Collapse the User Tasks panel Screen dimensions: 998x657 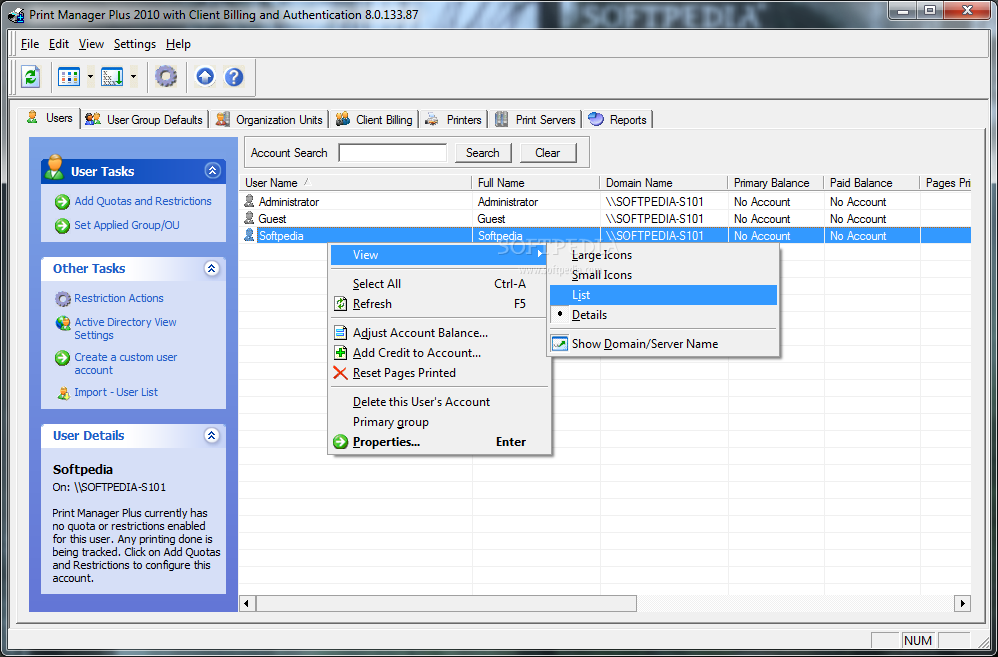tap(213, 171)
